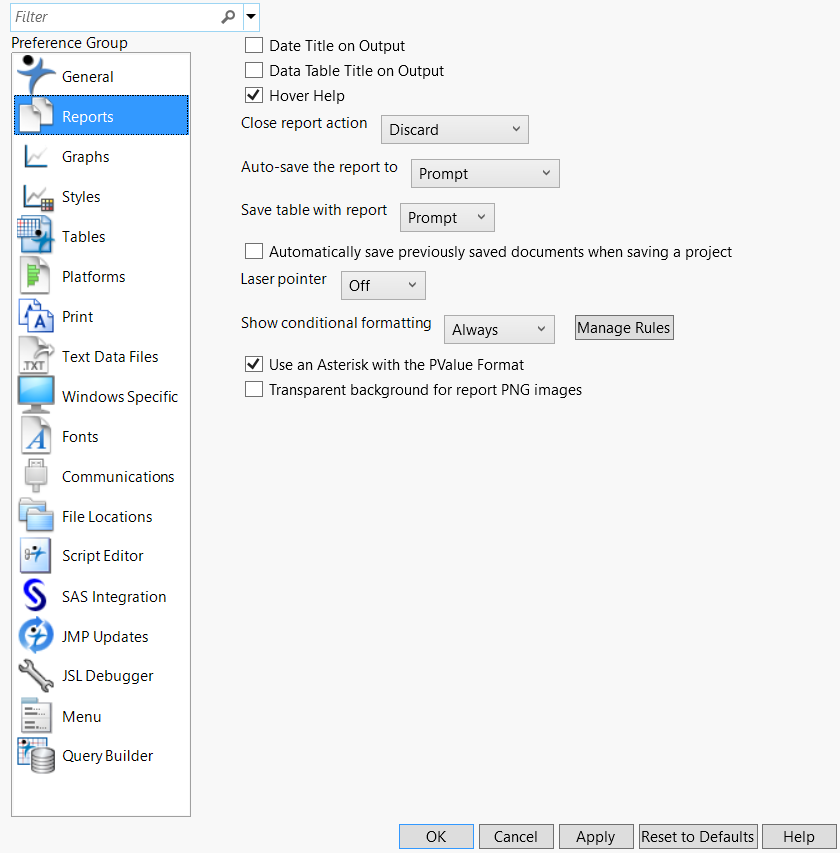Open the Laser pointer dropdown
This screenshot has width=840, height=853.
pyautogui.click(x=383, y=286)
